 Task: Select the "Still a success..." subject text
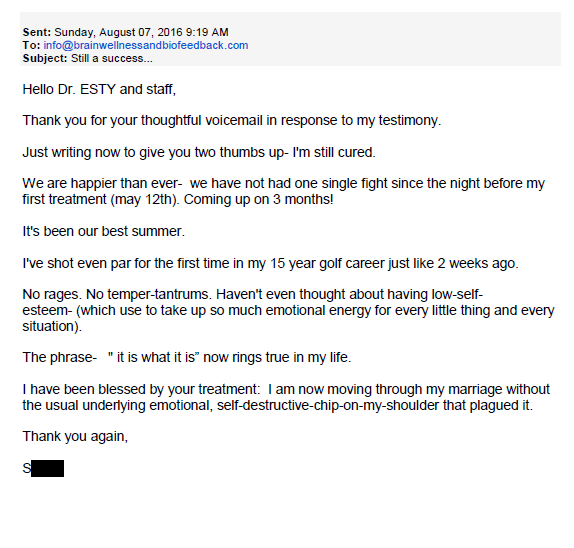click(112, 59)
